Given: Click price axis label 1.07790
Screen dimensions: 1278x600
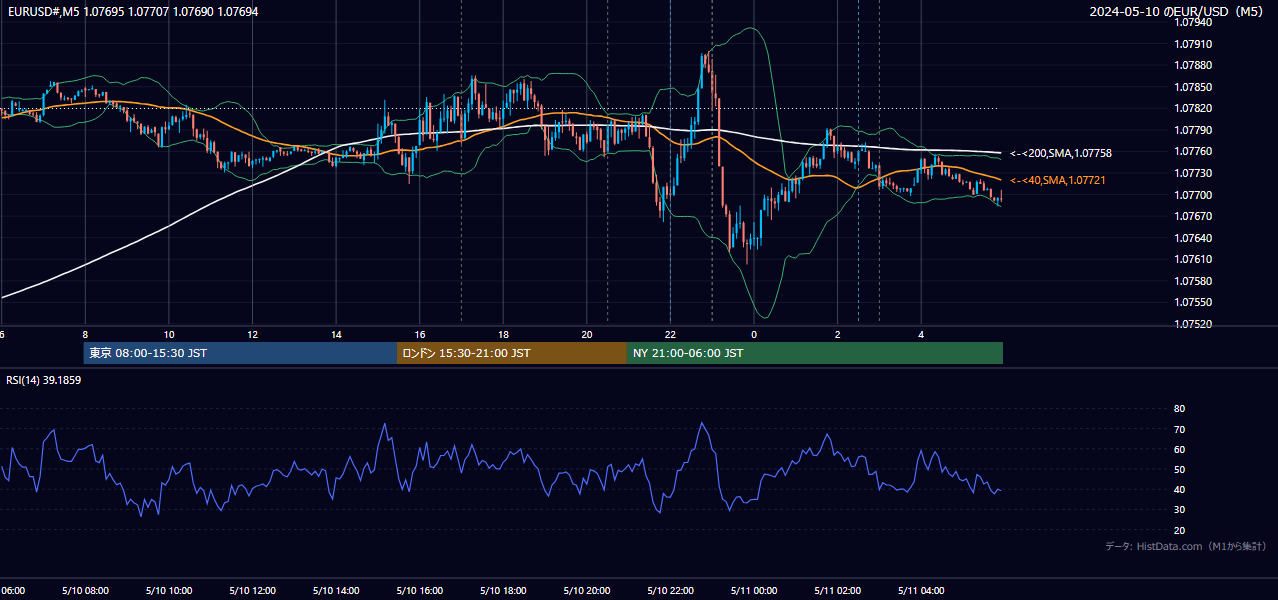Looking at the screenshot, I should point(1193,130).
